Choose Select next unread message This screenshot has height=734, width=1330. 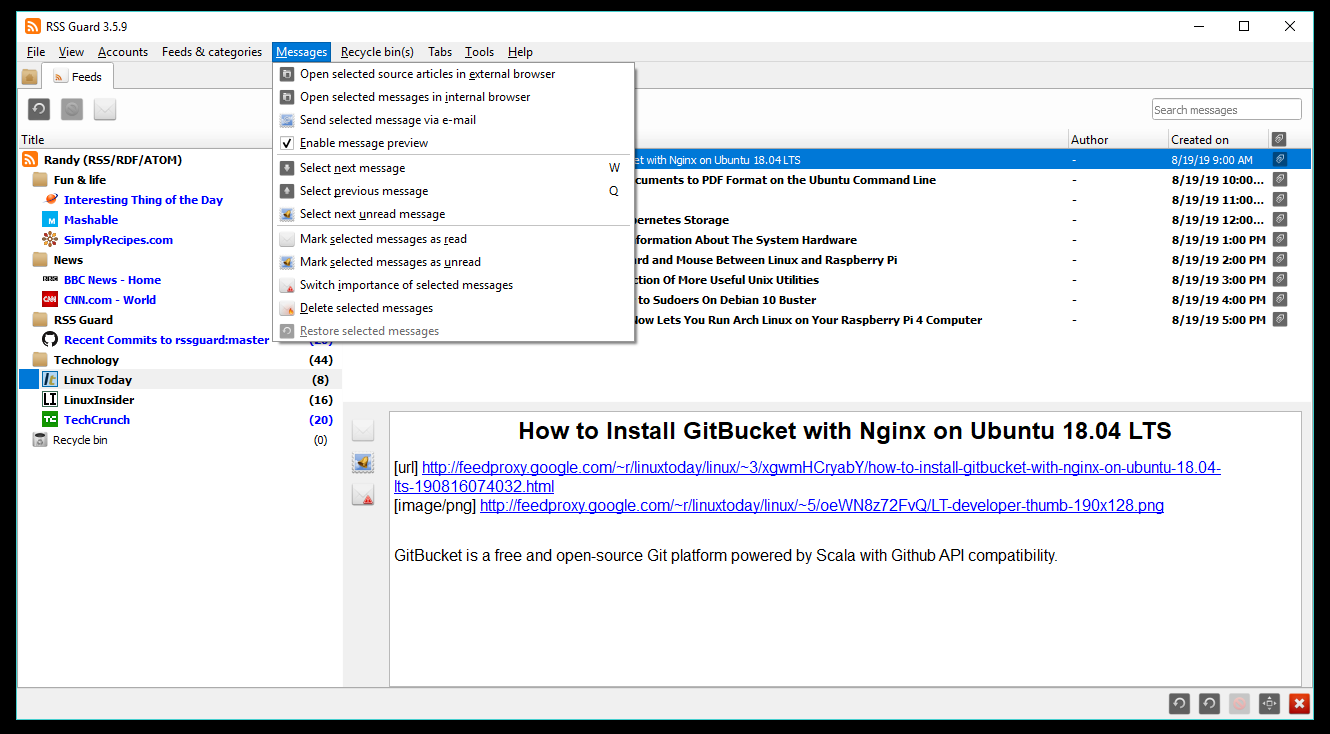tap(454, 214)
